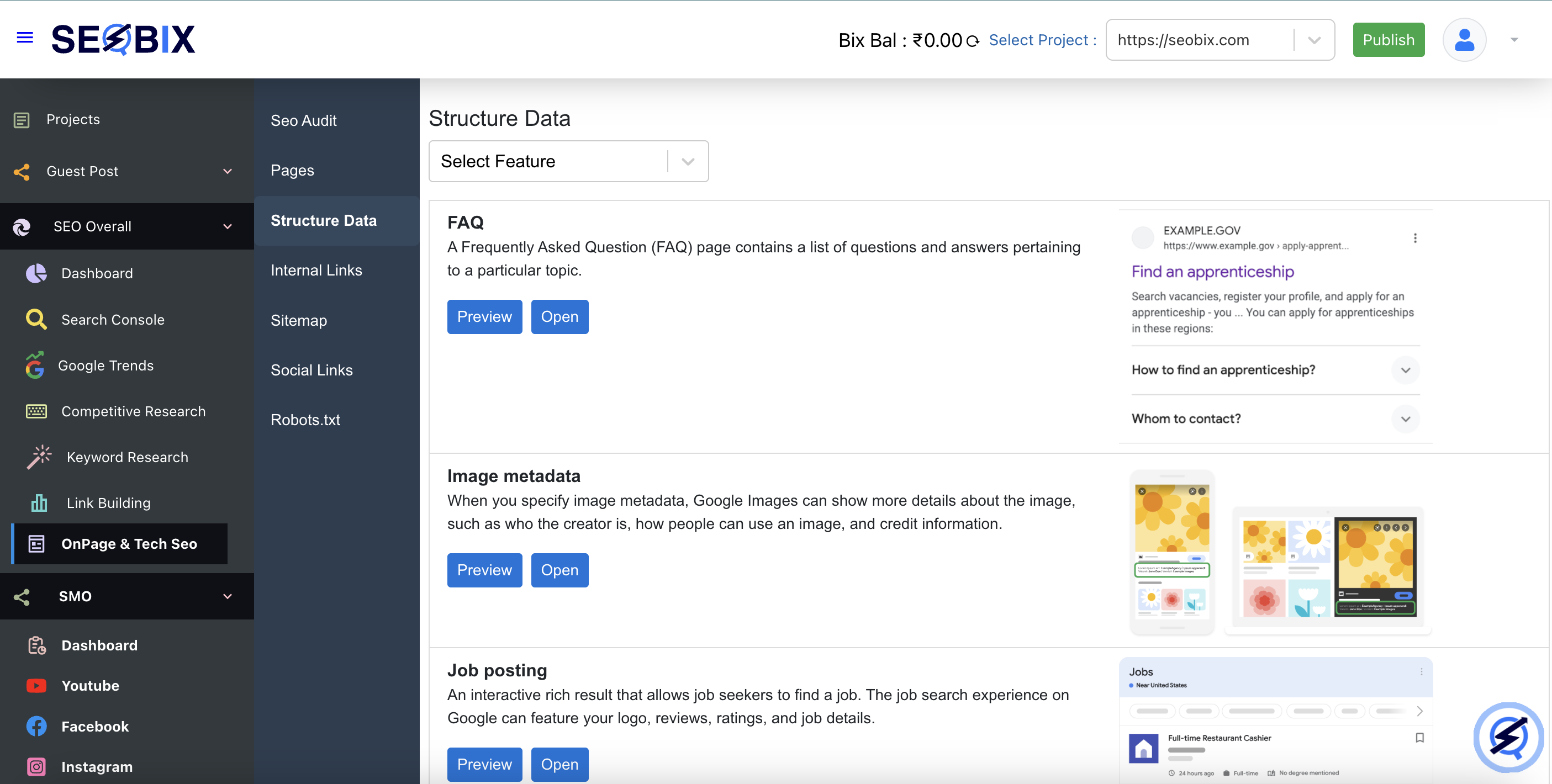Refresh the Bix balance icon
The height and width of the screenshot is (784, 1552).
tap(973, 41)
